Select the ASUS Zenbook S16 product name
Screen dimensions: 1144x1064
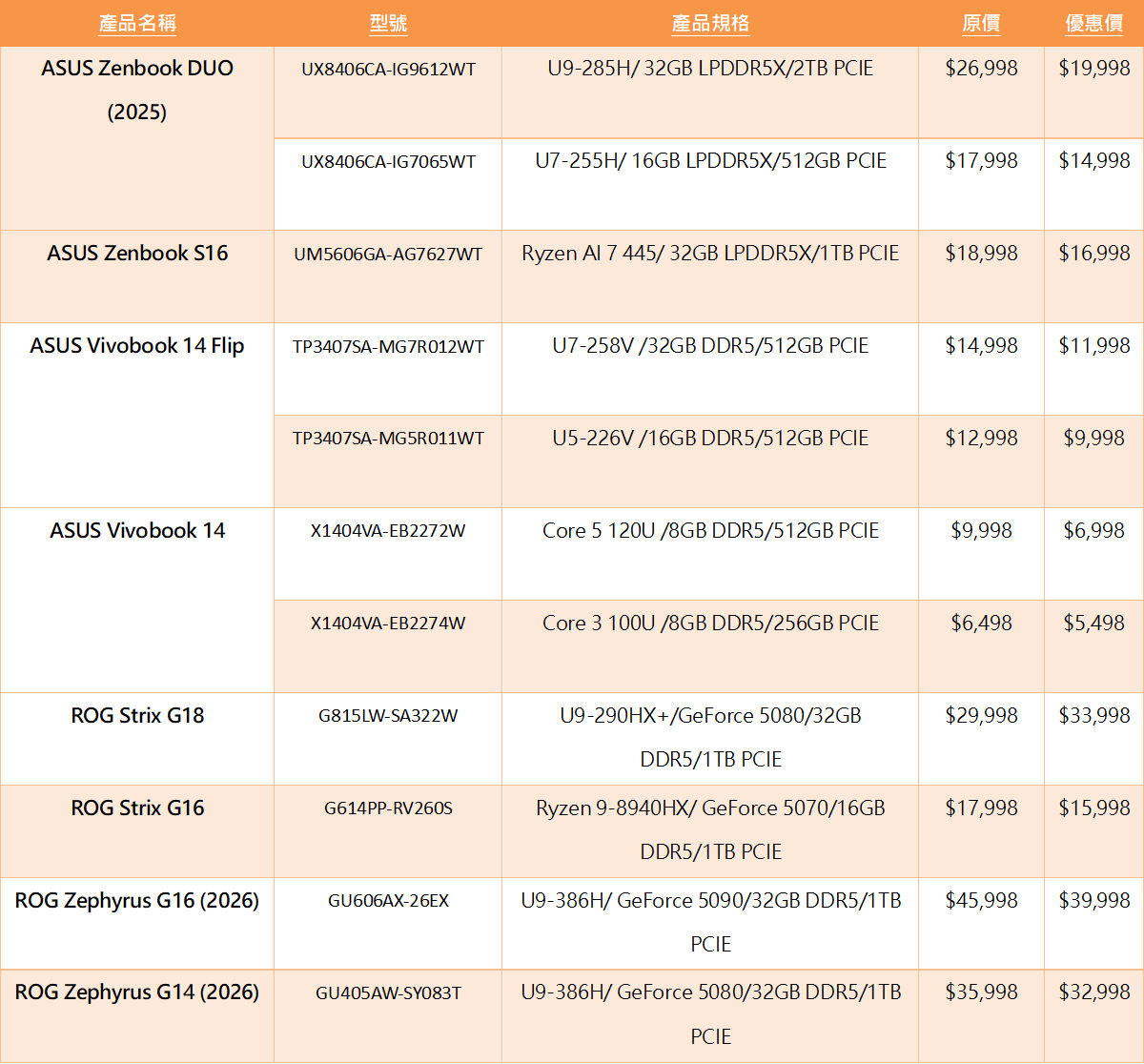pos(137,254)
